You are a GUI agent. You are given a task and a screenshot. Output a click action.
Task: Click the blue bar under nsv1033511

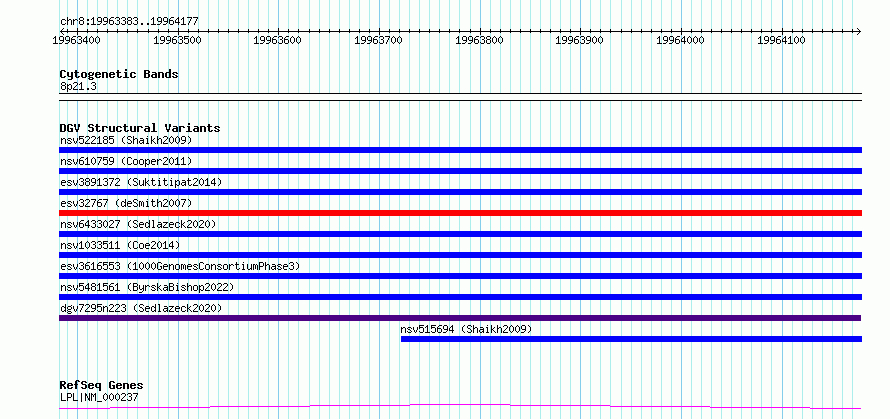click(x=460, y=255)
